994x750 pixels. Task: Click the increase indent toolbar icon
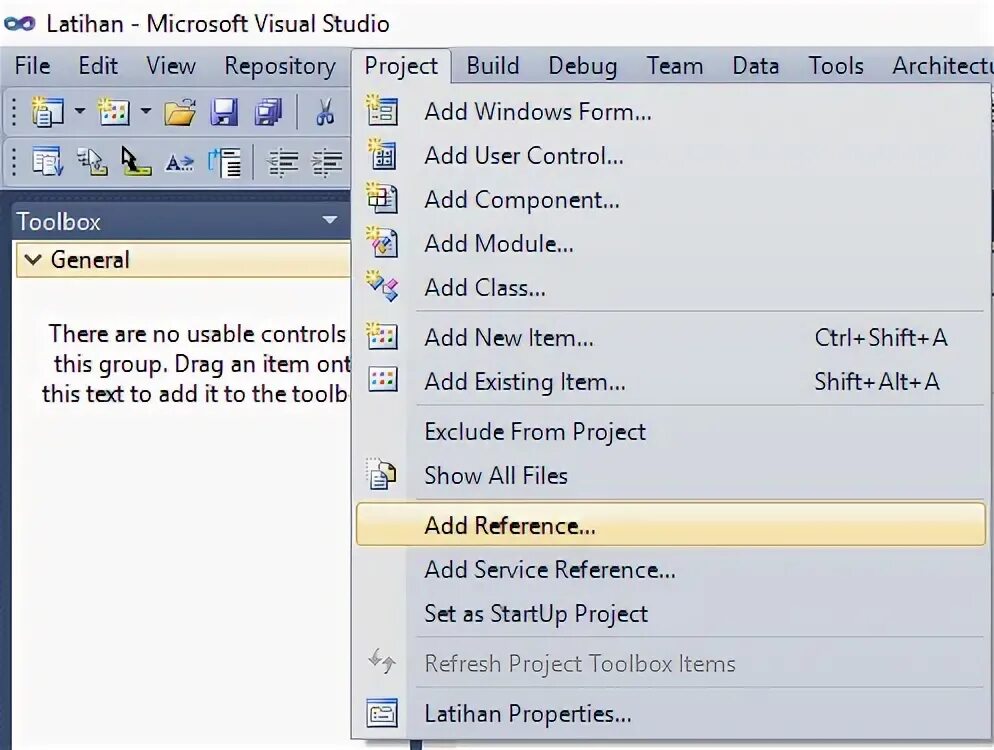tap(326, 162)
